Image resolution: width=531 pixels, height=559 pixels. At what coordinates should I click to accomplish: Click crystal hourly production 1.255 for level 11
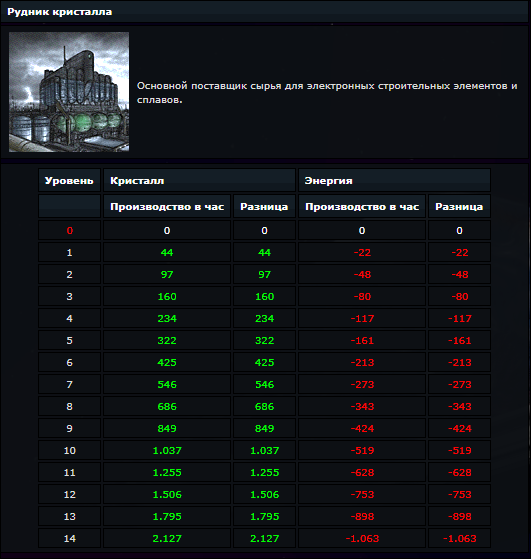click(x=167, y=473)
